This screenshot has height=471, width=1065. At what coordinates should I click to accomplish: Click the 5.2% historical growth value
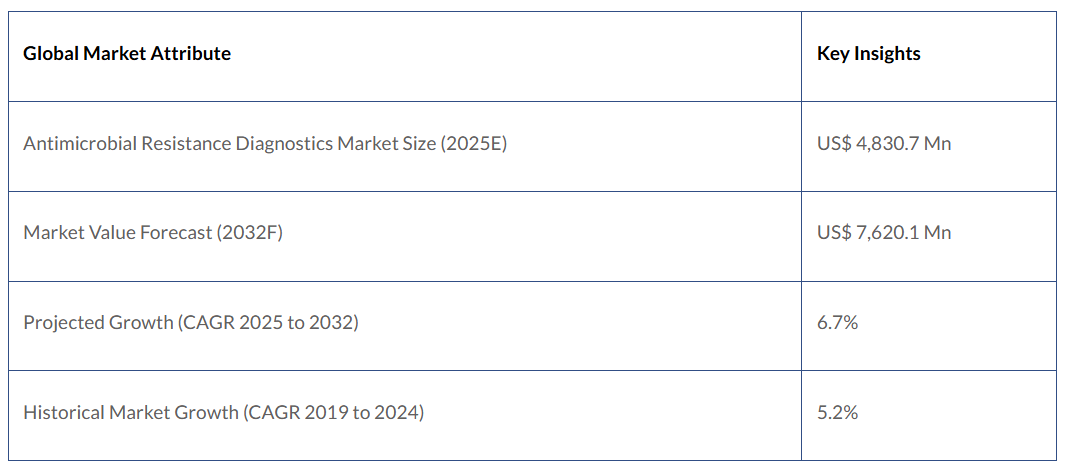[x=837, y=411]
